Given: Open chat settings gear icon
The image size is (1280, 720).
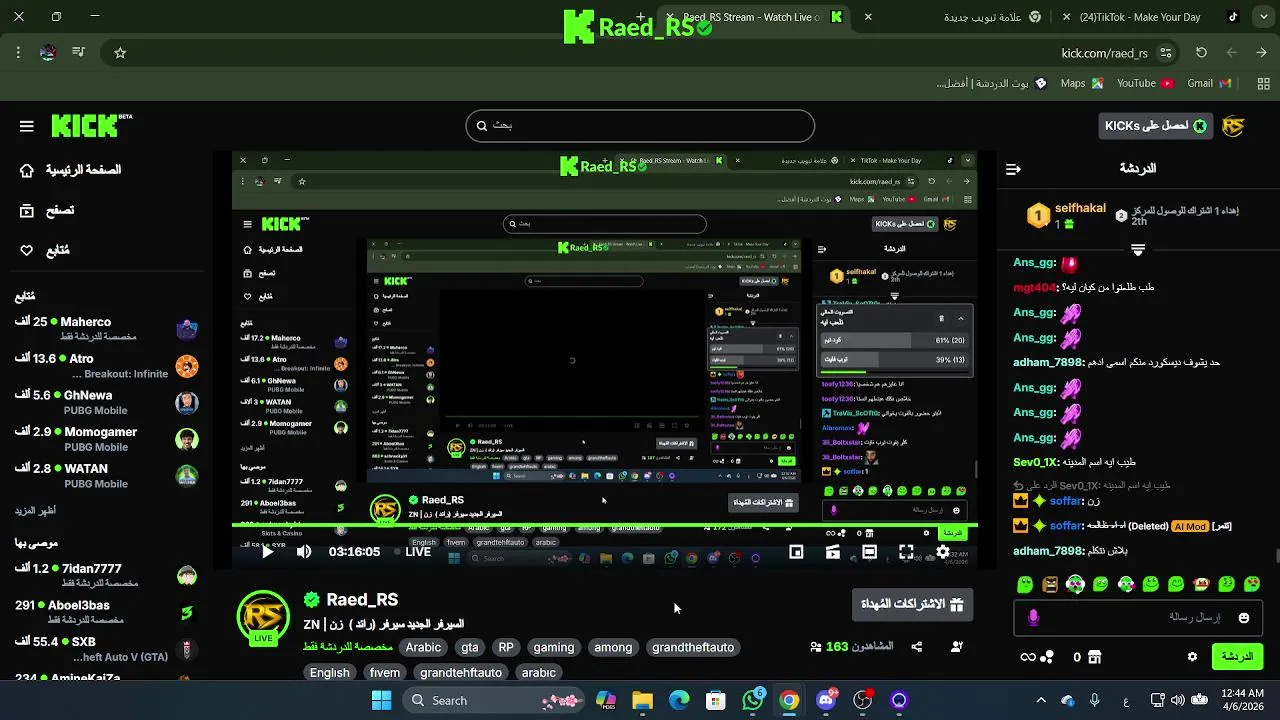Looking at the screenshot, I should [x=1192, y=657].
